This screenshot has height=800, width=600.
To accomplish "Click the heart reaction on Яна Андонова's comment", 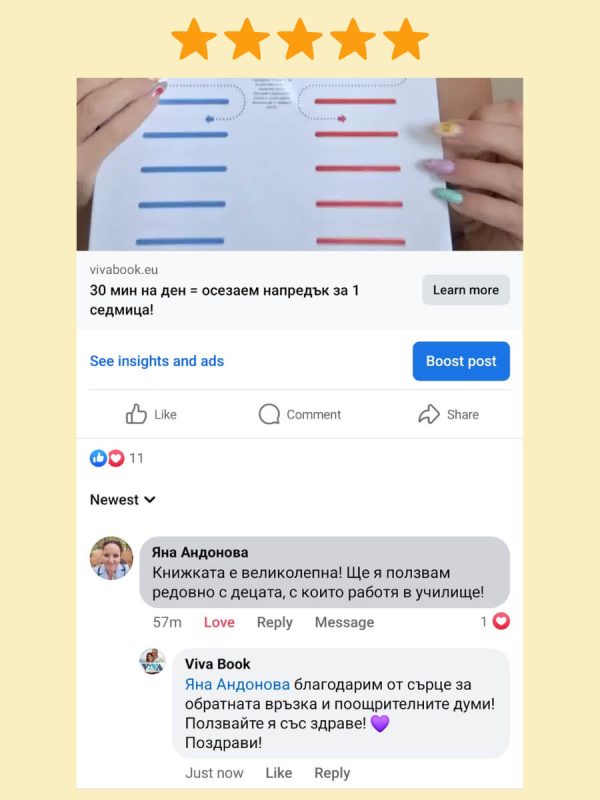I will point(501,621).
